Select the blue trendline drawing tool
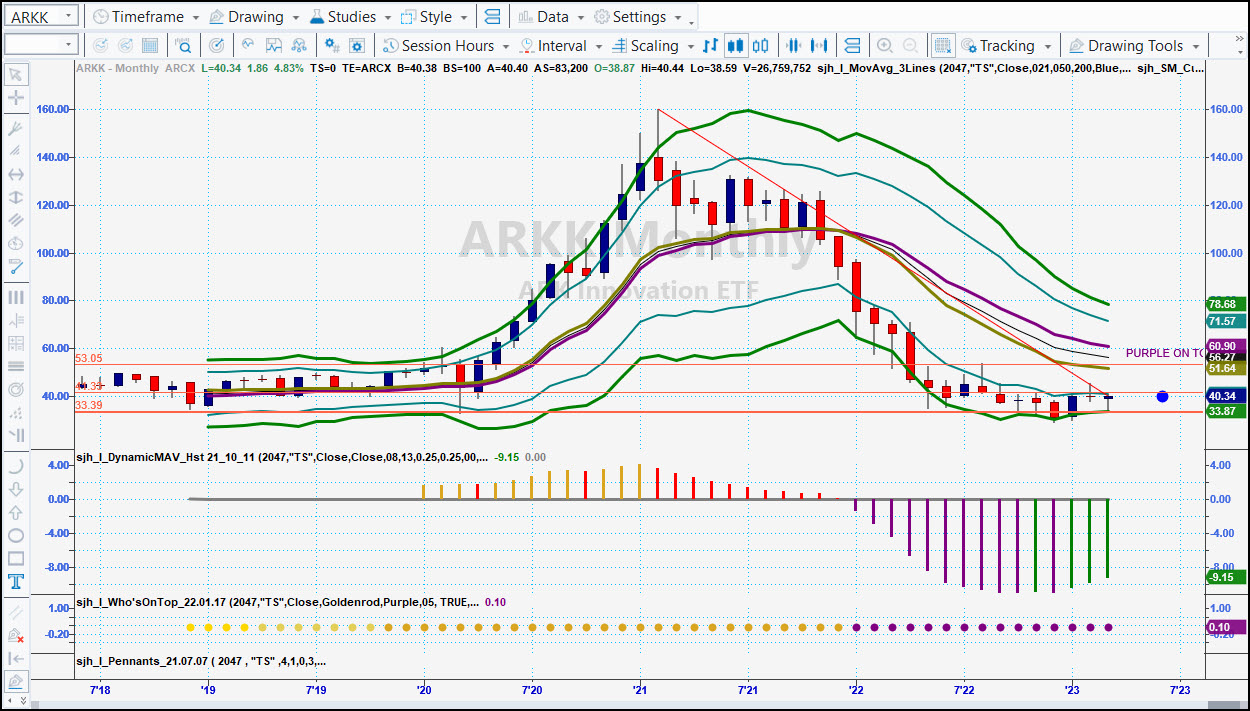1250x711 pixels. click(x=16, y=267)
